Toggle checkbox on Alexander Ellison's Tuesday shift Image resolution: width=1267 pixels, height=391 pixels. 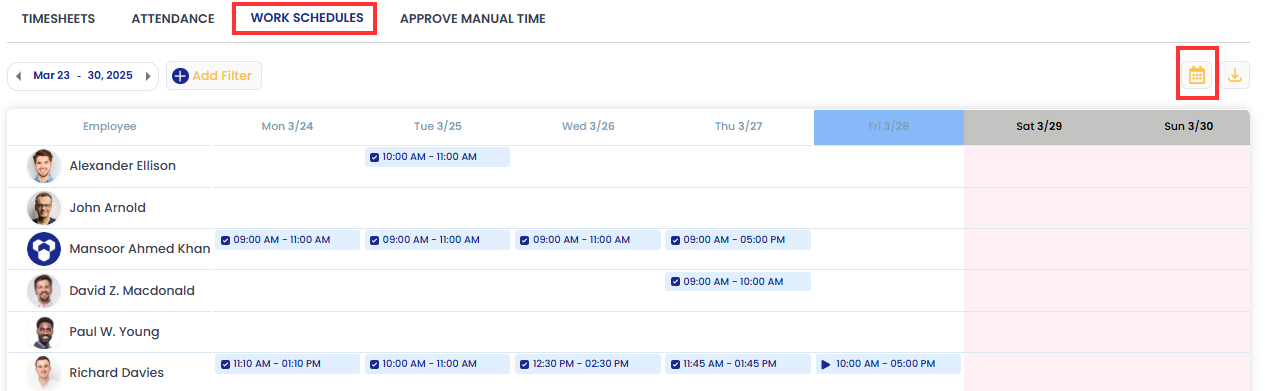click(x=375, y=157)
